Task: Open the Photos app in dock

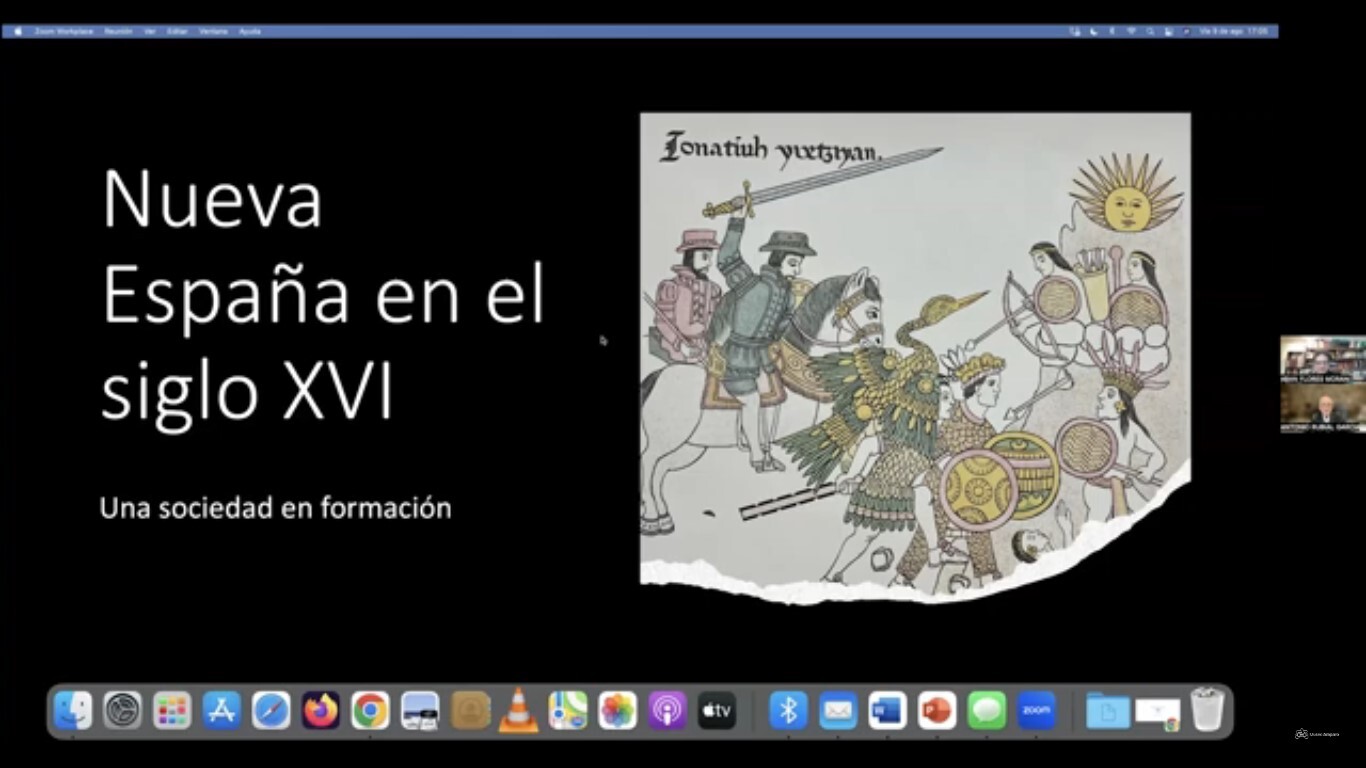Action: pyautogui.click(x=618, y=711)
